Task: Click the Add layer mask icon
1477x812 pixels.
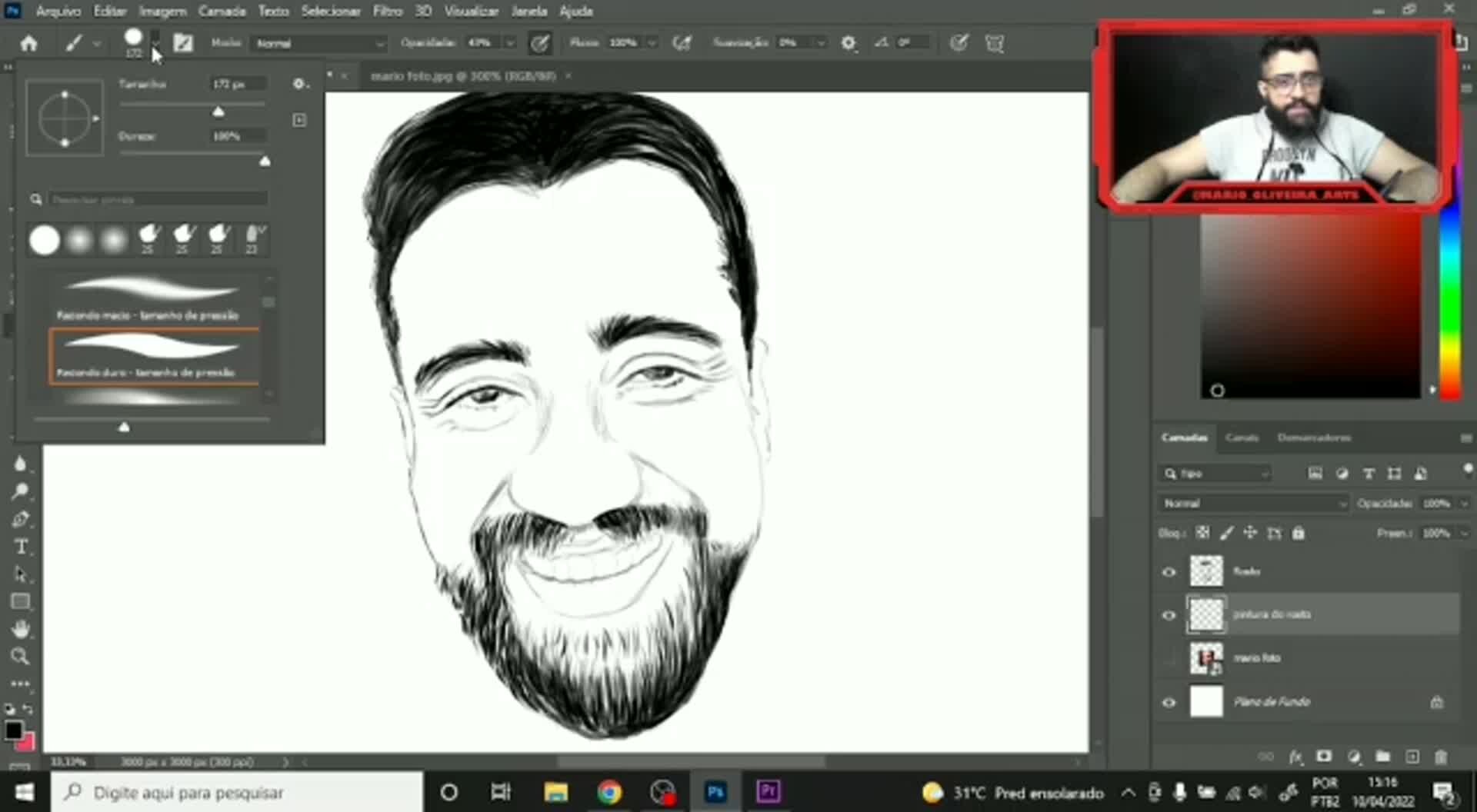Action: pos(1325,757)
